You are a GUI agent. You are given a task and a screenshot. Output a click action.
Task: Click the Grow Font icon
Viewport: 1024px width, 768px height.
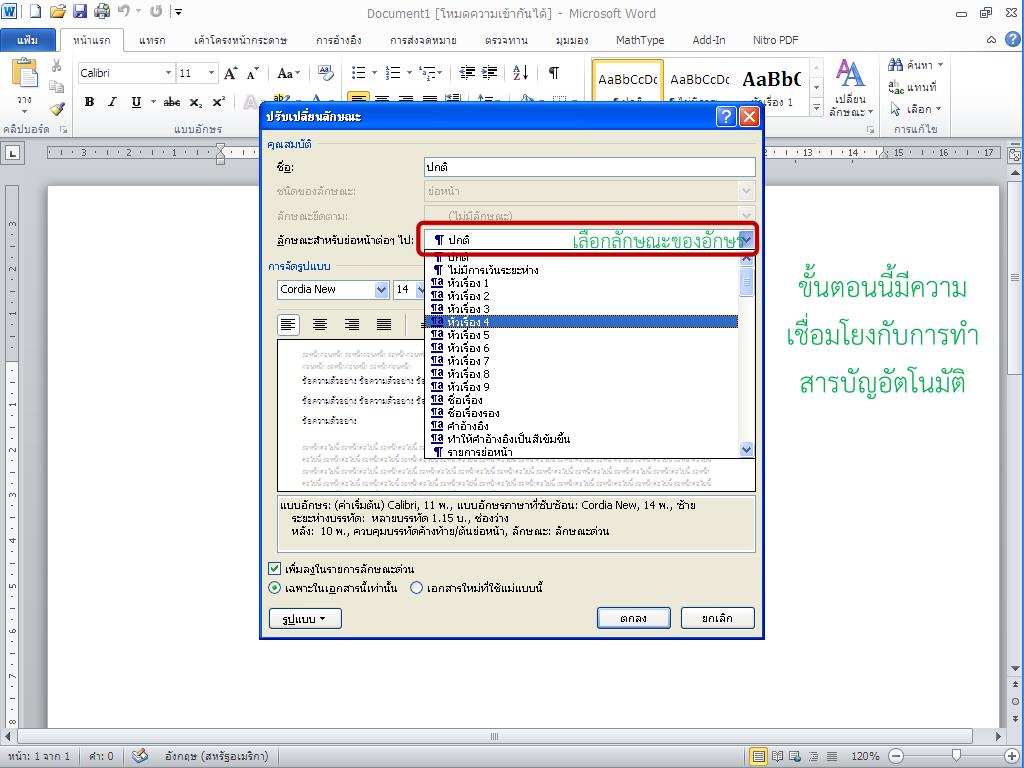coord(231,73)
